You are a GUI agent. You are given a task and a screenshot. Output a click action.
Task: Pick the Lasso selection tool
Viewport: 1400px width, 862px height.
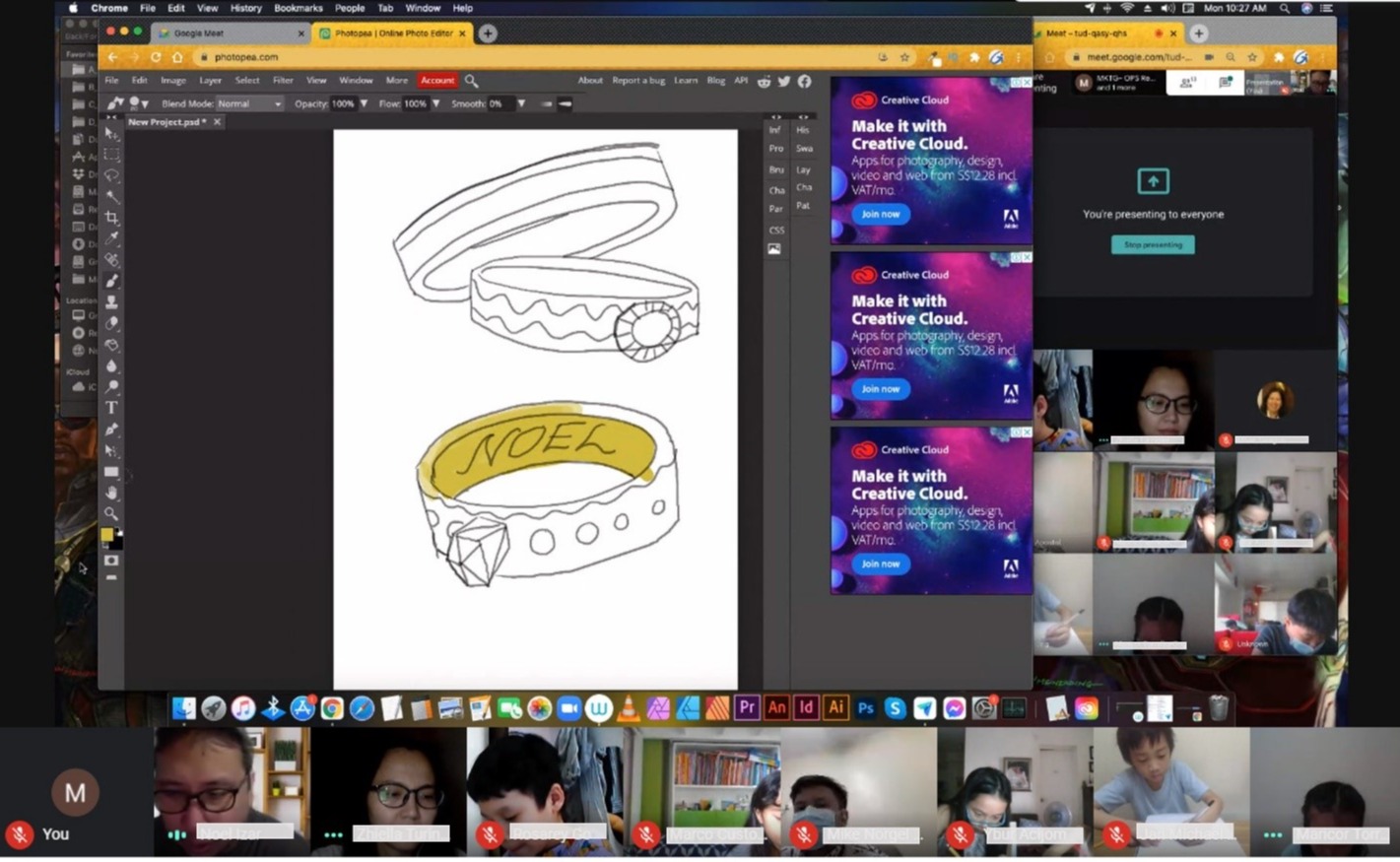(x=112, y=175)
